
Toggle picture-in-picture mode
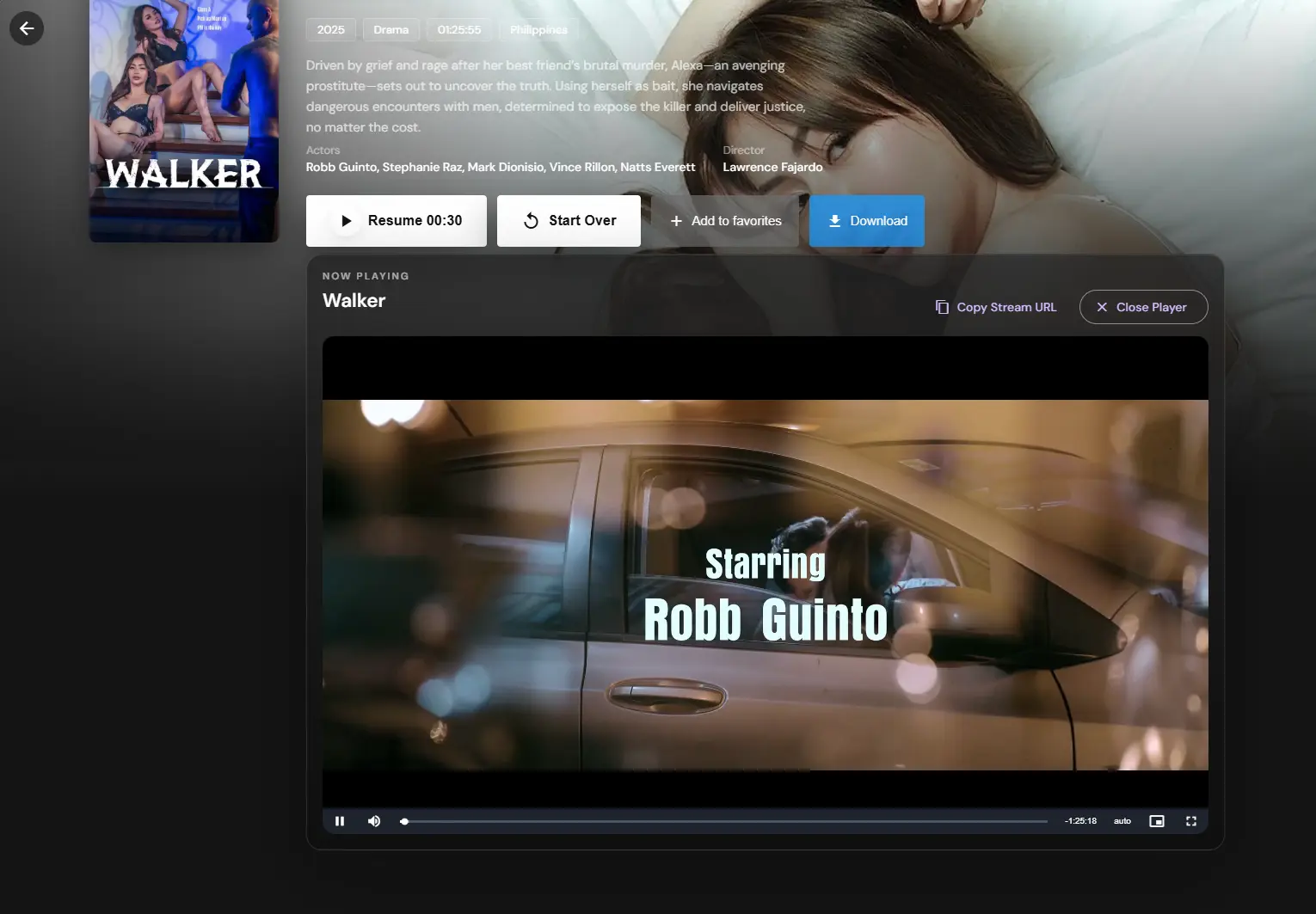(1157, 821)
